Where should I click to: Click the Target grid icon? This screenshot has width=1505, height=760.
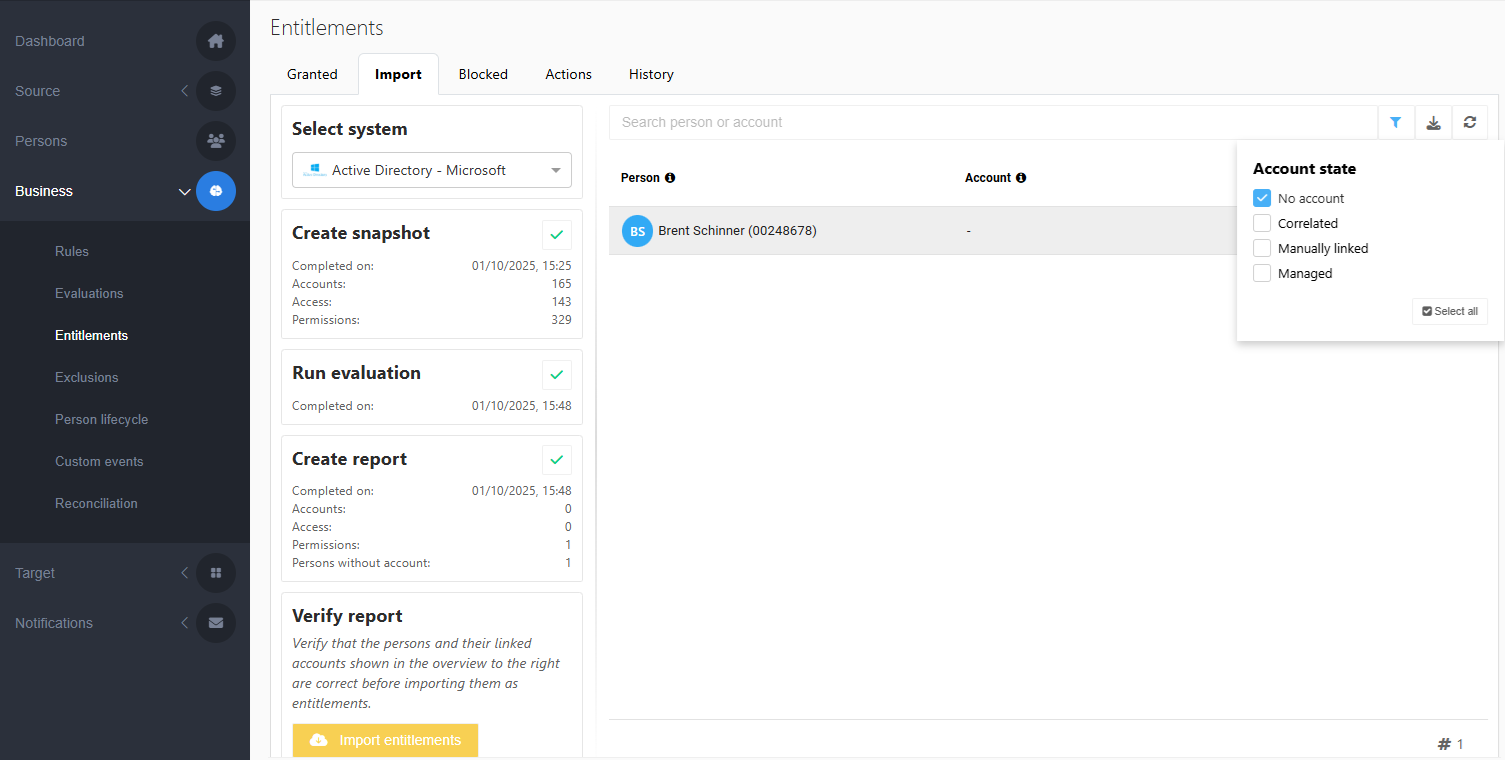click(216, 573)
